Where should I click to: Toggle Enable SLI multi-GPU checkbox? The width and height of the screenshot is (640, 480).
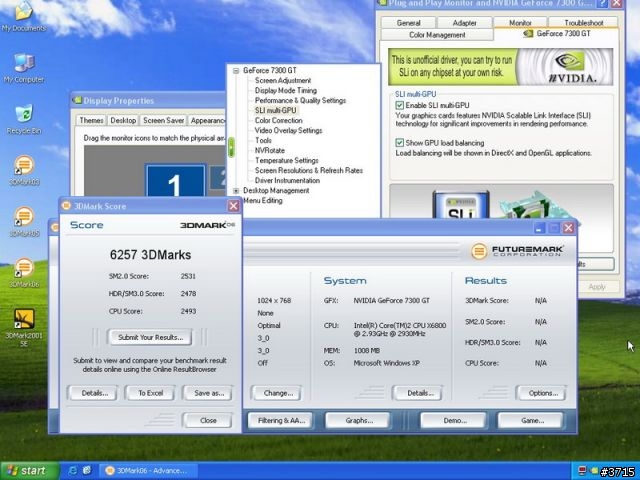[399, 105]
